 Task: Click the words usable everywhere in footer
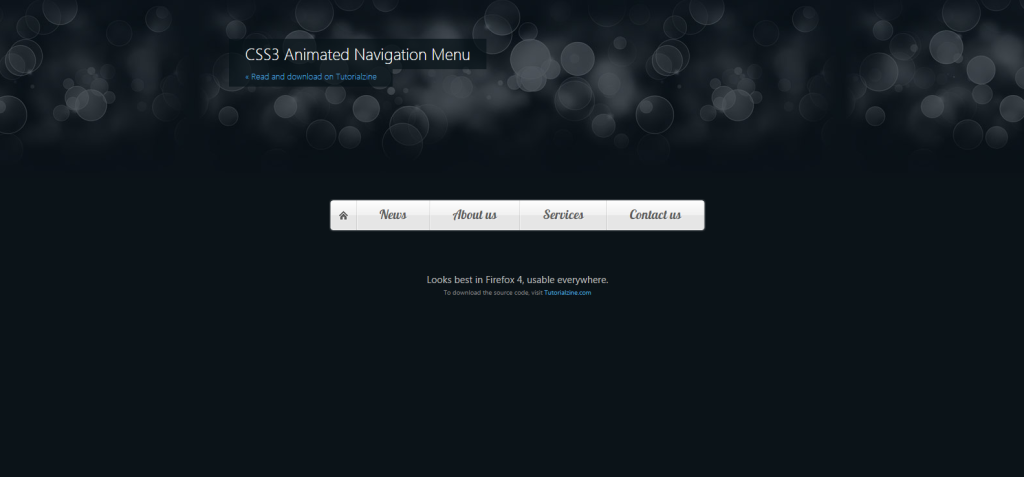point(567,280)
